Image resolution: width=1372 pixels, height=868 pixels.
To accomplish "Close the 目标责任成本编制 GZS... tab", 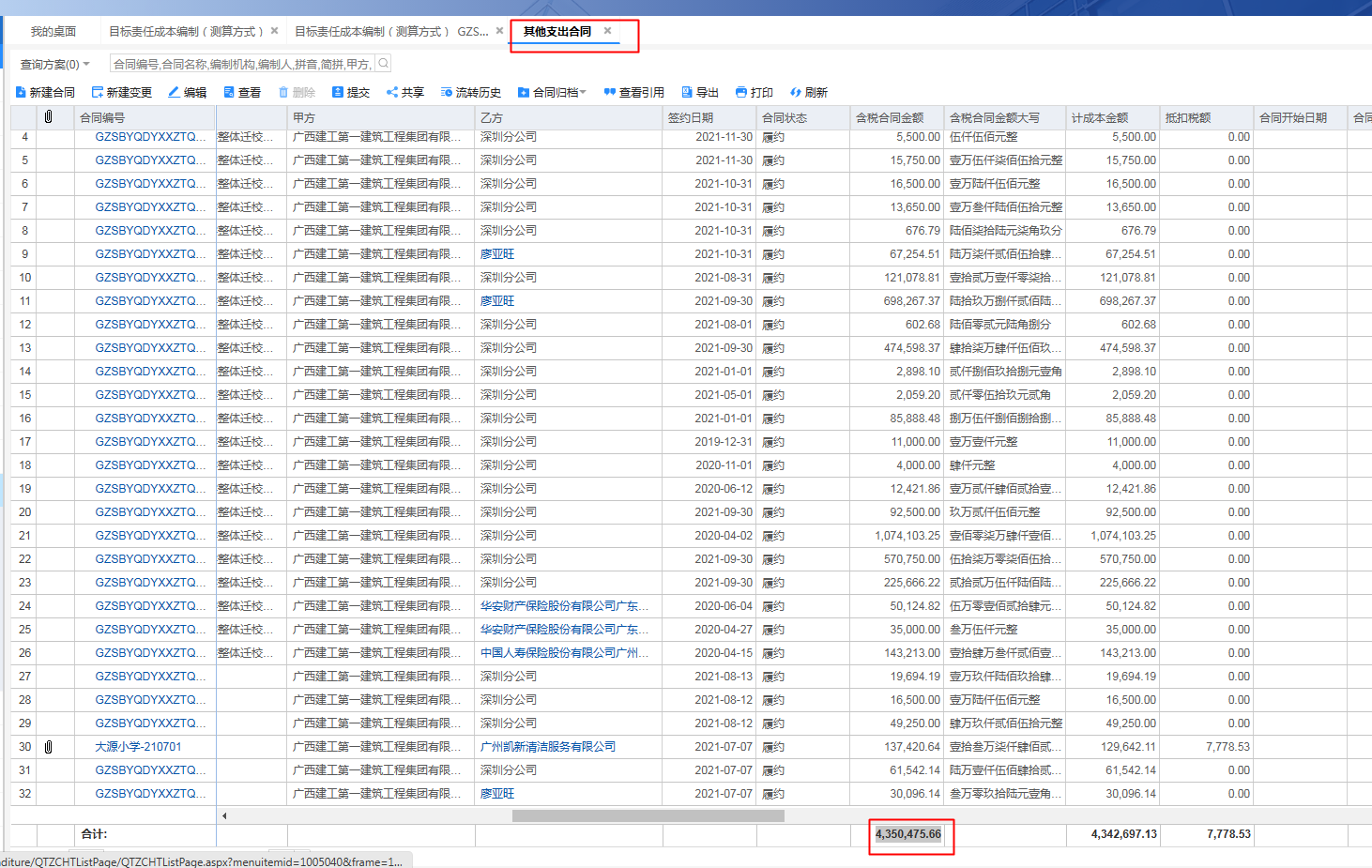I will tap(499, 31).
